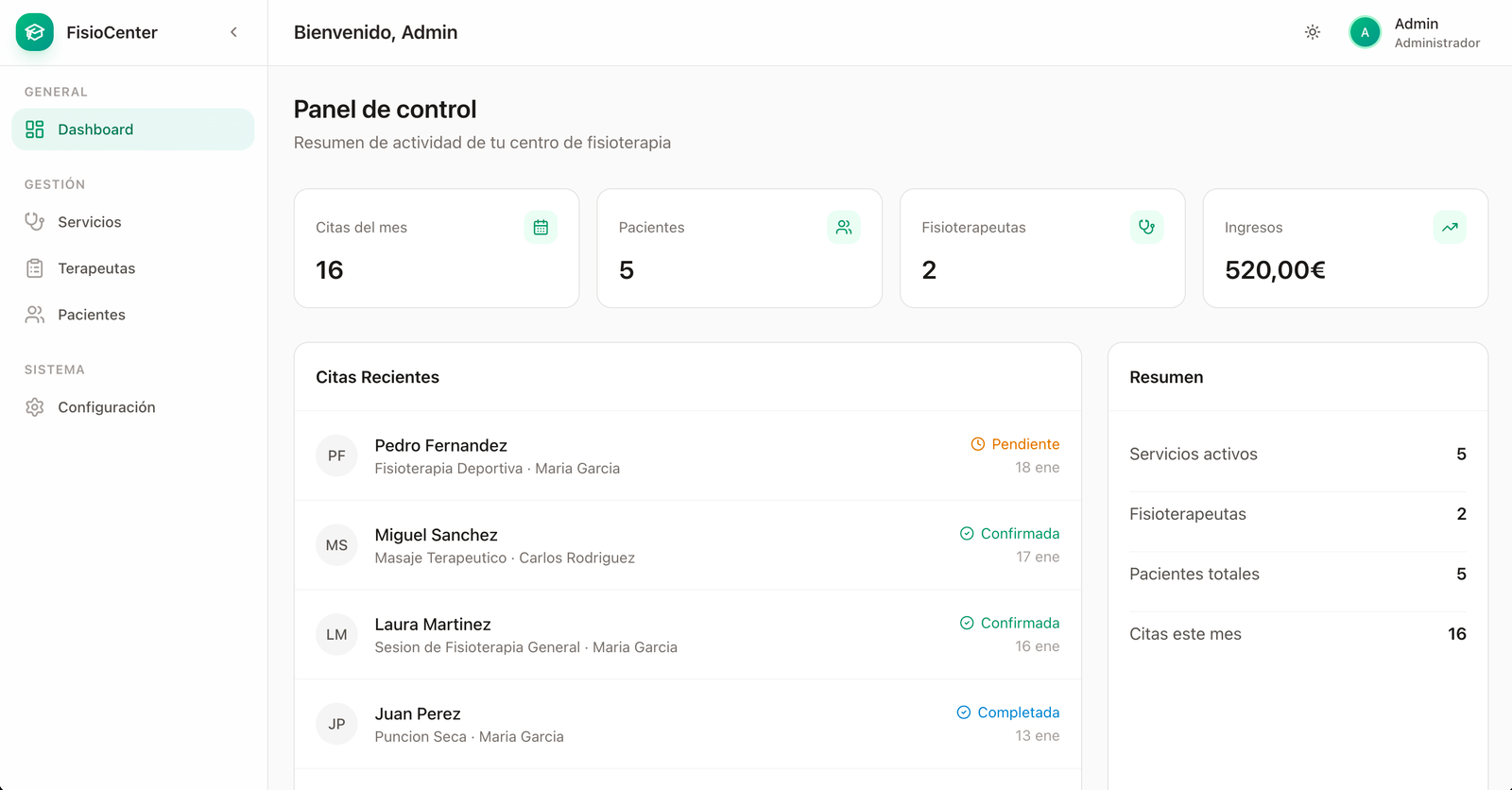Click the MS avatar for Miguel Sanchez

tap(336, 545)
